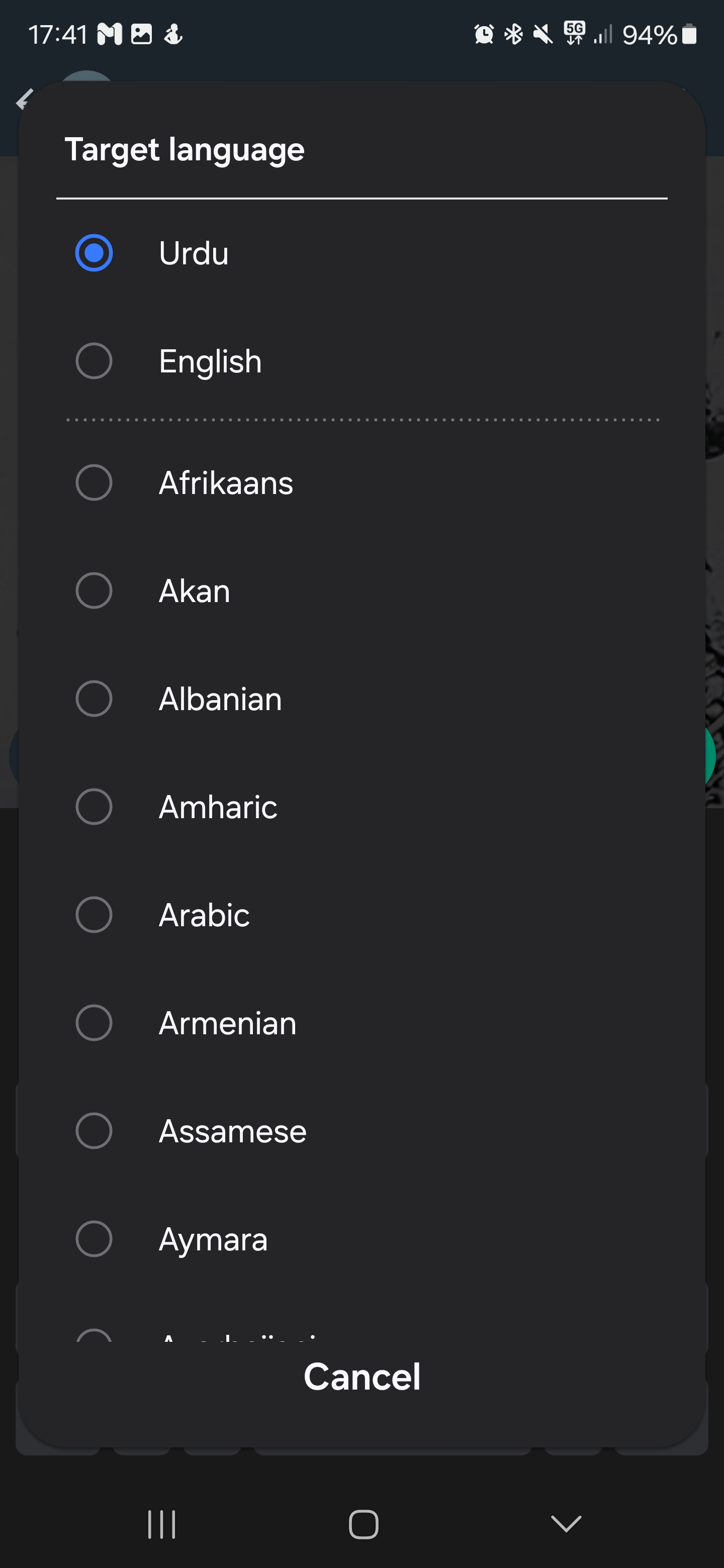Tap the accessibility notification icon
Image resolution: width=724 pixels, height=1568 pixels.
click(x=172, y=35)
